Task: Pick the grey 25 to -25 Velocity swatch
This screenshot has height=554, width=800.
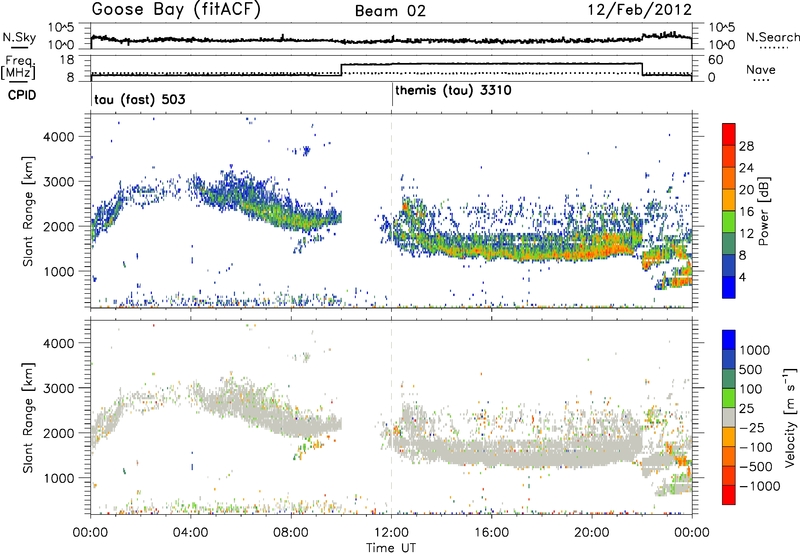Action: 729,418
